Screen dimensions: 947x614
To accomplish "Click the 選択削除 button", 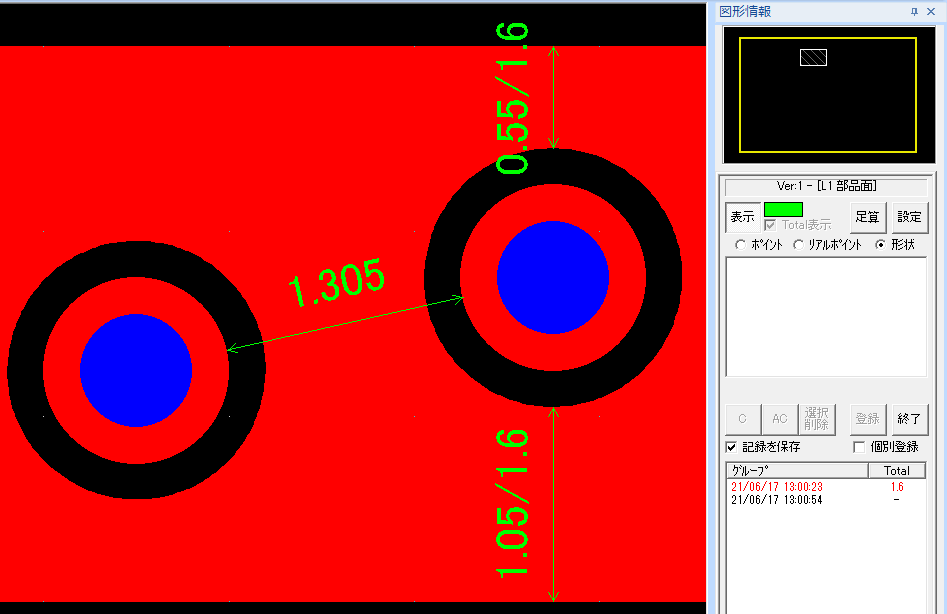I will 817,419.
